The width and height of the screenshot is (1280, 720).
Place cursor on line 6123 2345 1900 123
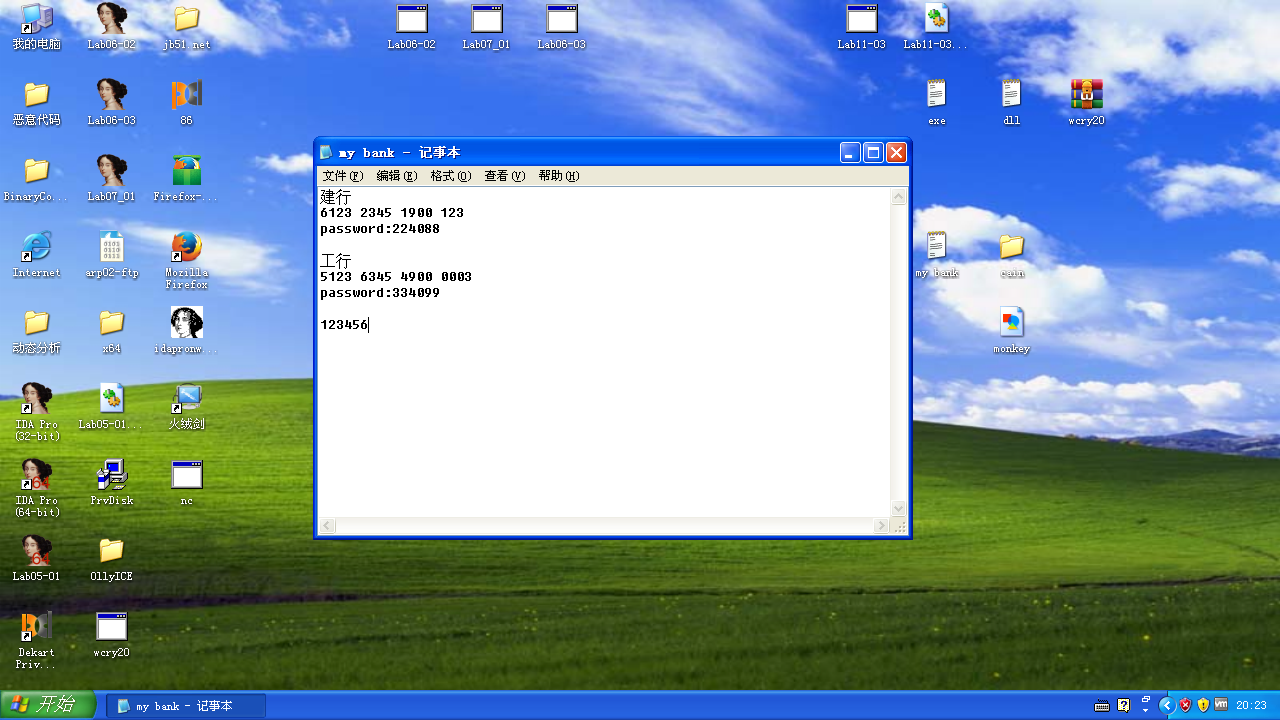(x=392, y=213)
